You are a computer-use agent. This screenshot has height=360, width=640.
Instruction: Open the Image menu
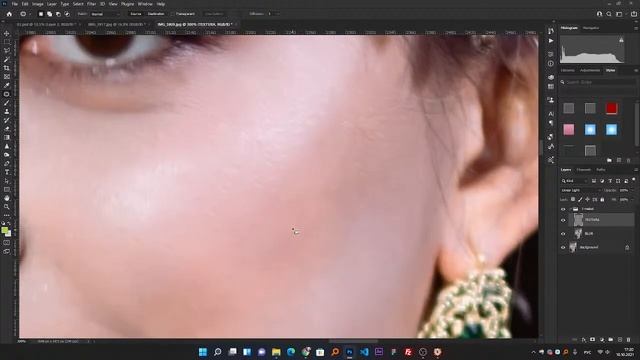38,4
